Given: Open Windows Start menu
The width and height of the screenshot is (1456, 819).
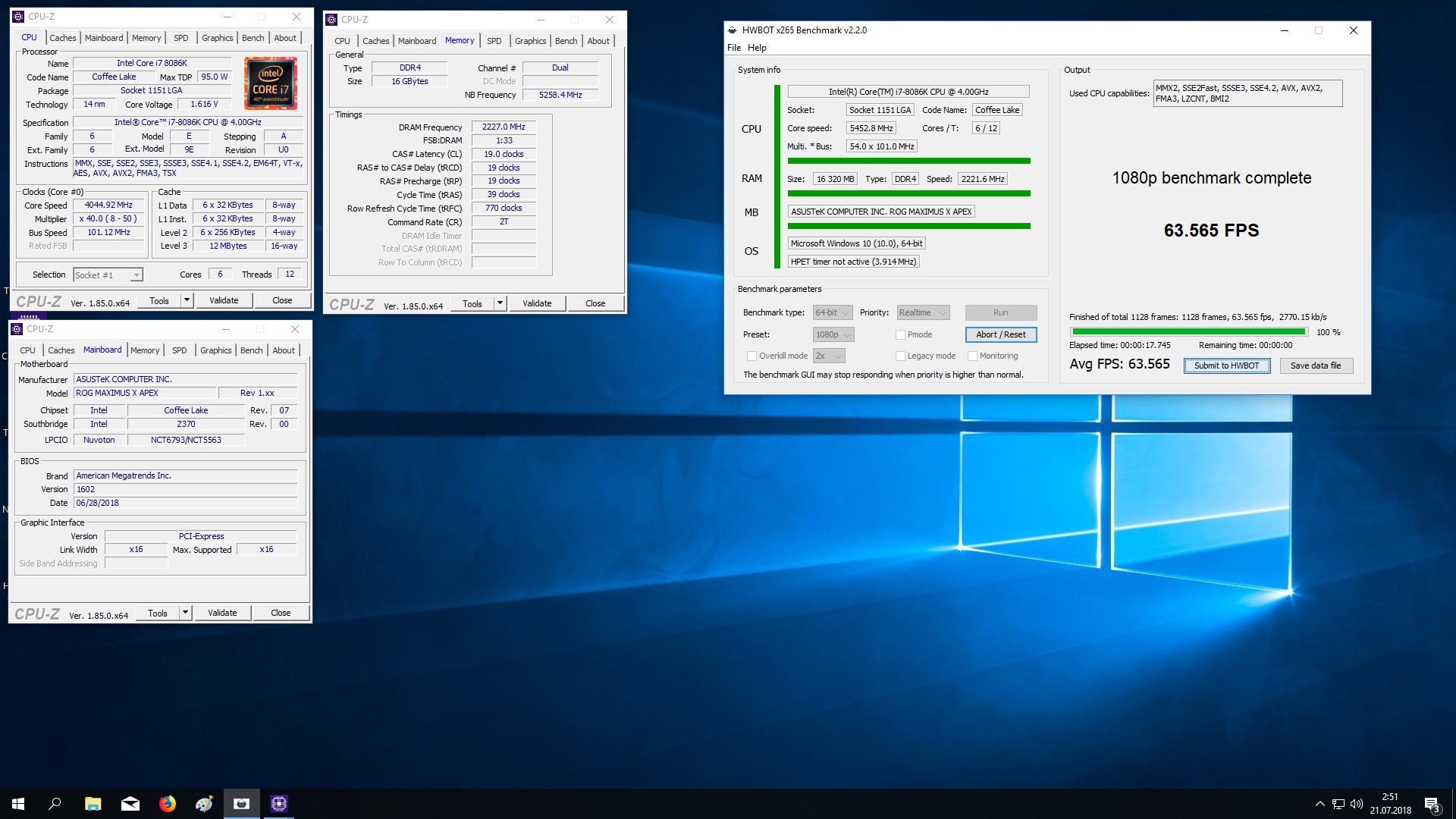Looking at the screenshot, I should 18,804.
